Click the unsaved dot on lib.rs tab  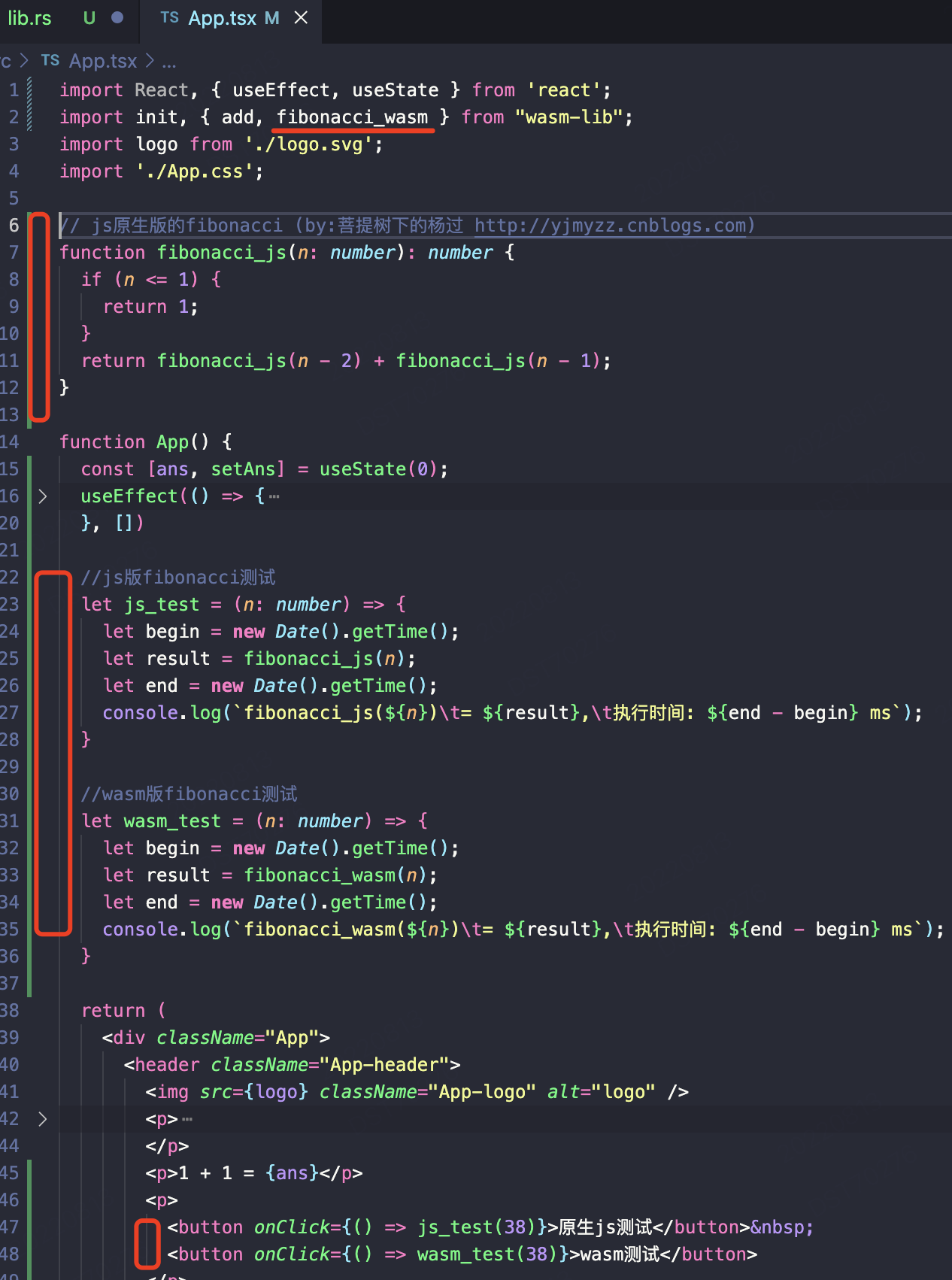[x=117, y=18]
